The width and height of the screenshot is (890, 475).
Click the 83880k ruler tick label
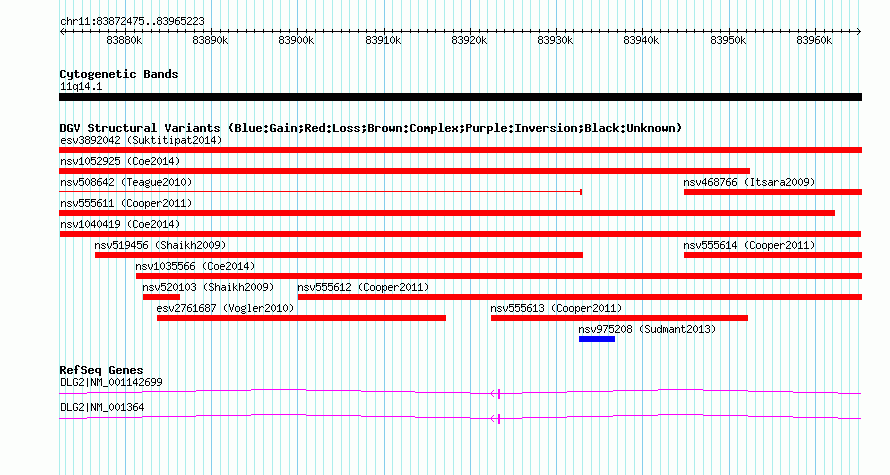[x=124, y=41]
